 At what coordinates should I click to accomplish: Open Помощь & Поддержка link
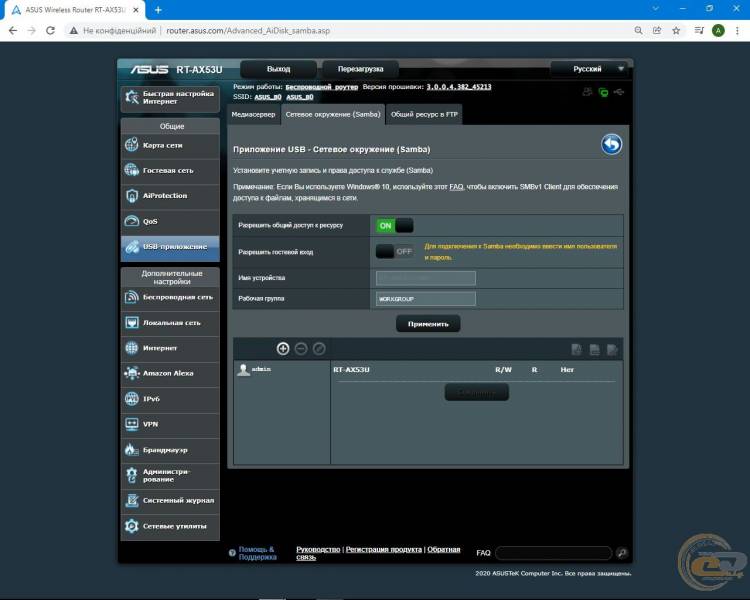257,553
